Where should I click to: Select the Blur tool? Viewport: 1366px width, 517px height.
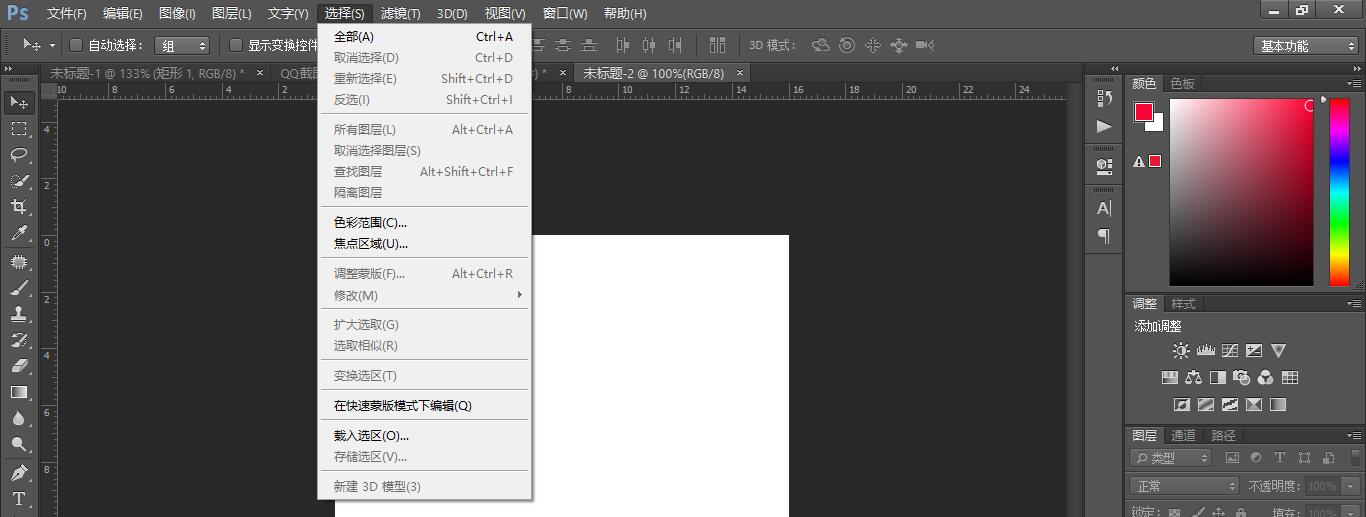19,418
